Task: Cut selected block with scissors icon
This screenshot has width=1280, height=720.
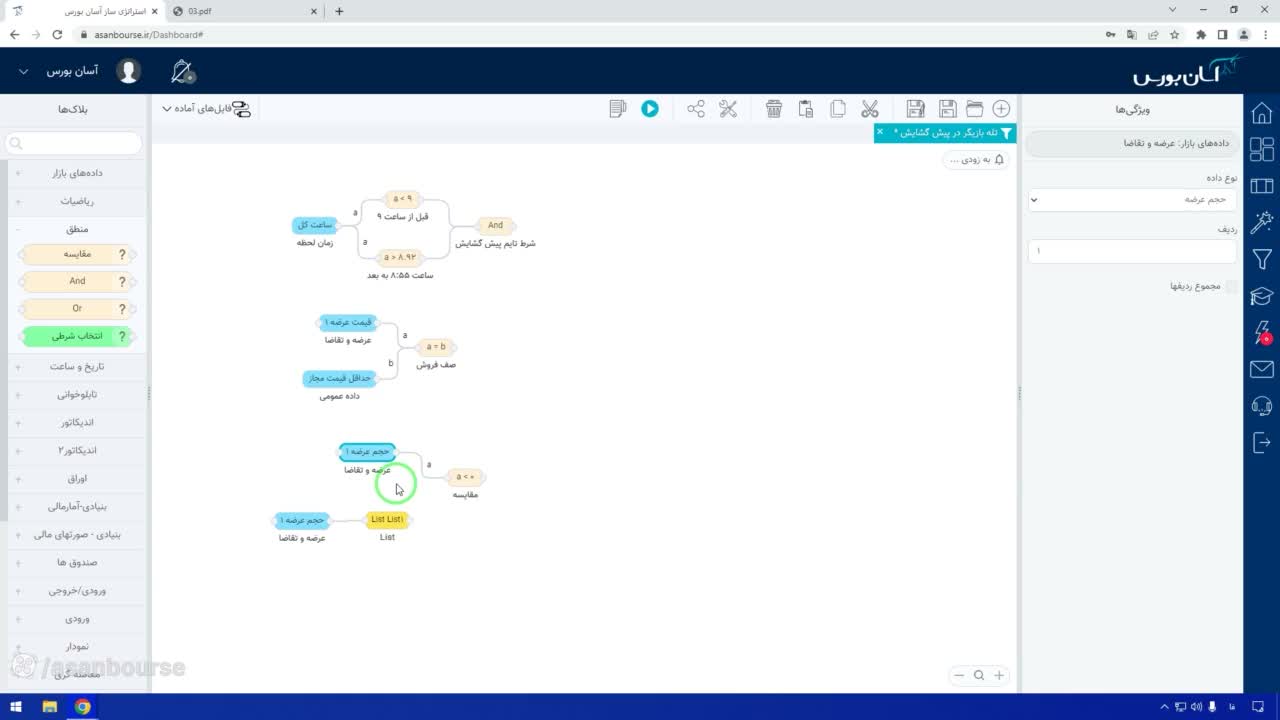Action: click(x=870, y=109)
